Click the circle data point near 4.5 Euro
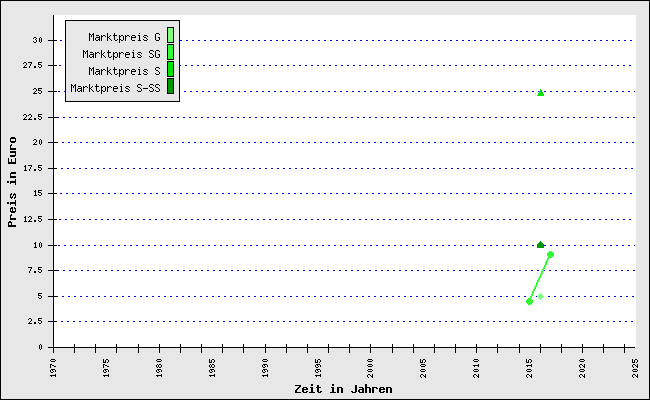This screenshot has width=650, height=400. 529,302
